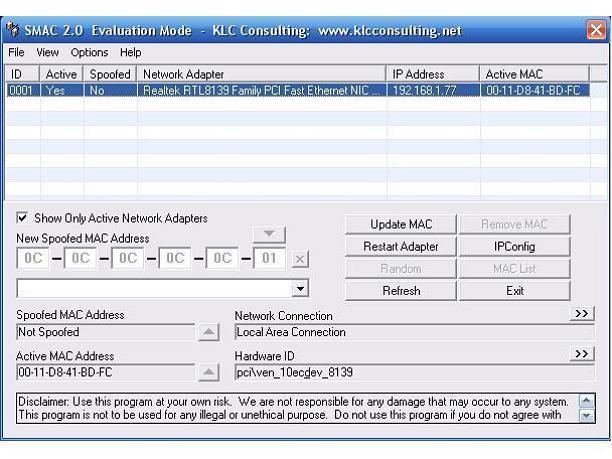
Task: Exit the program via Exit button
Action: (x=514, y=291)
